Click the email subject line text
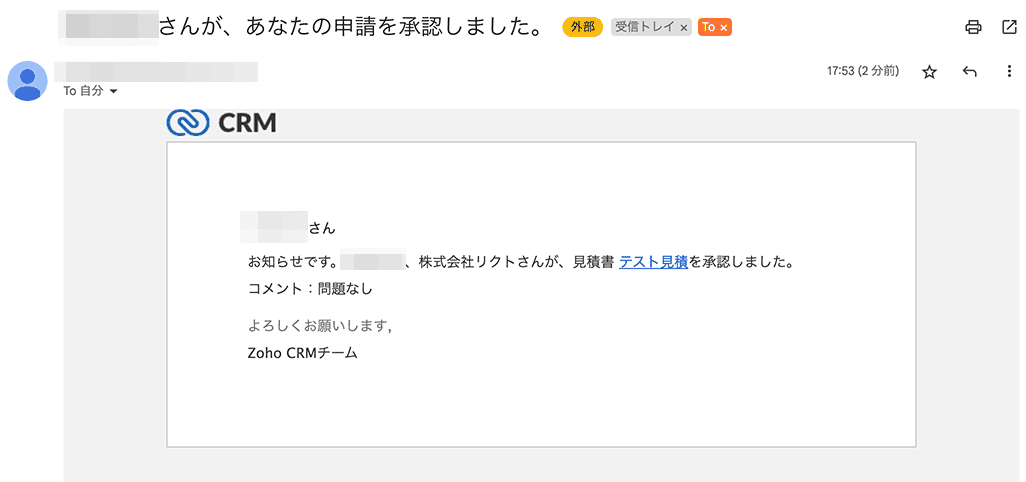1026x482 pixels. coord(353,27)
